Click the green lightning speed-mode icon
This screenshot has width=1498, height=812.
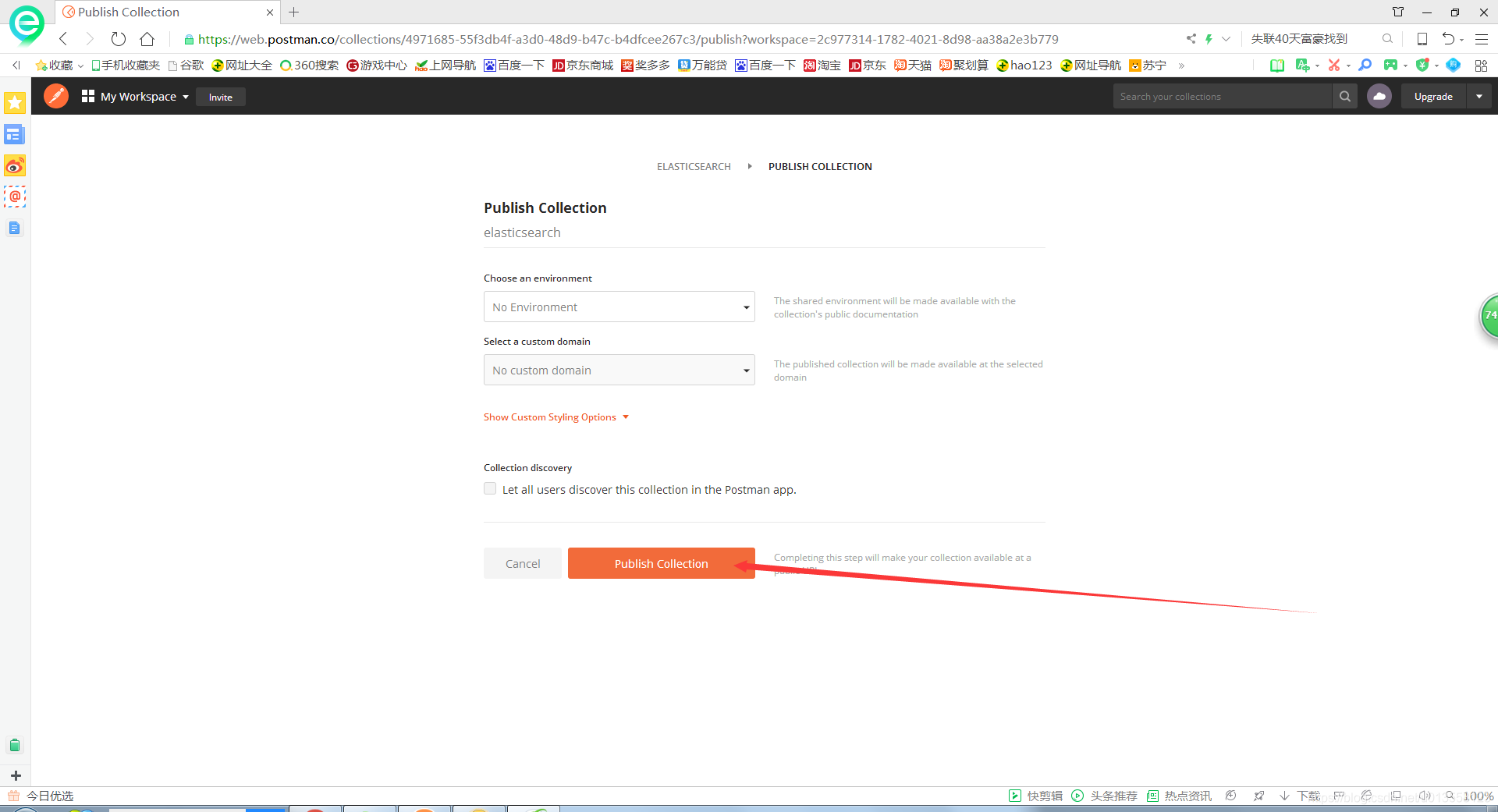1209,39
